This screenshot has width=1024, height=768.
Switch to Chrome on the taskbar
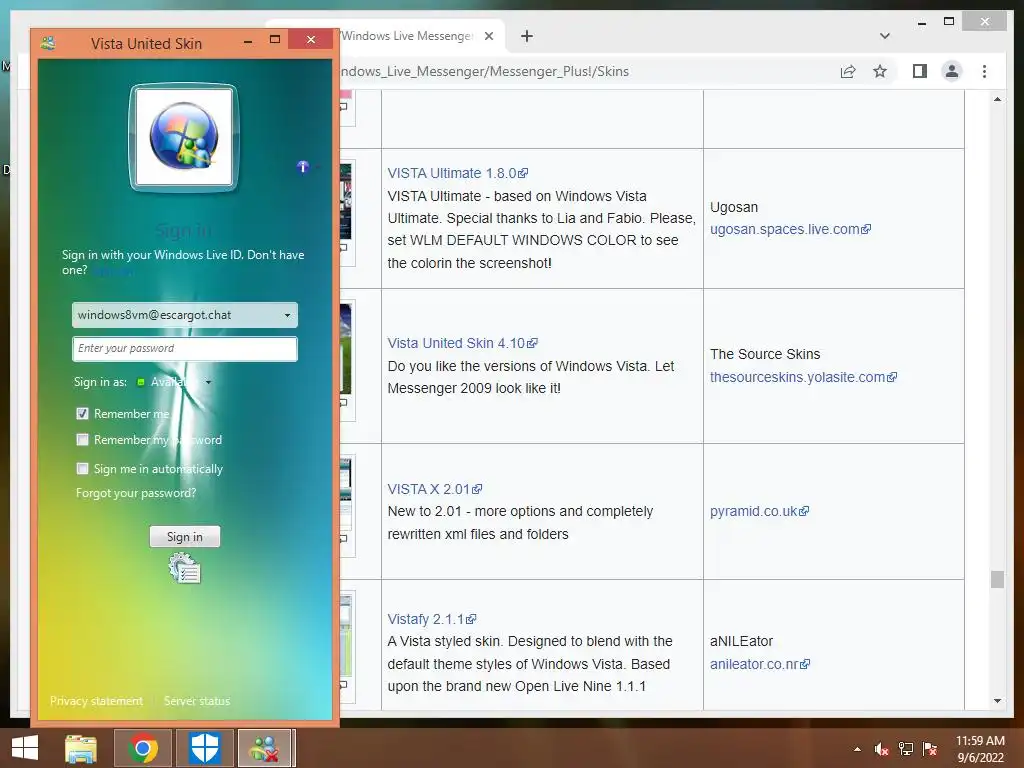pos(143,748)
